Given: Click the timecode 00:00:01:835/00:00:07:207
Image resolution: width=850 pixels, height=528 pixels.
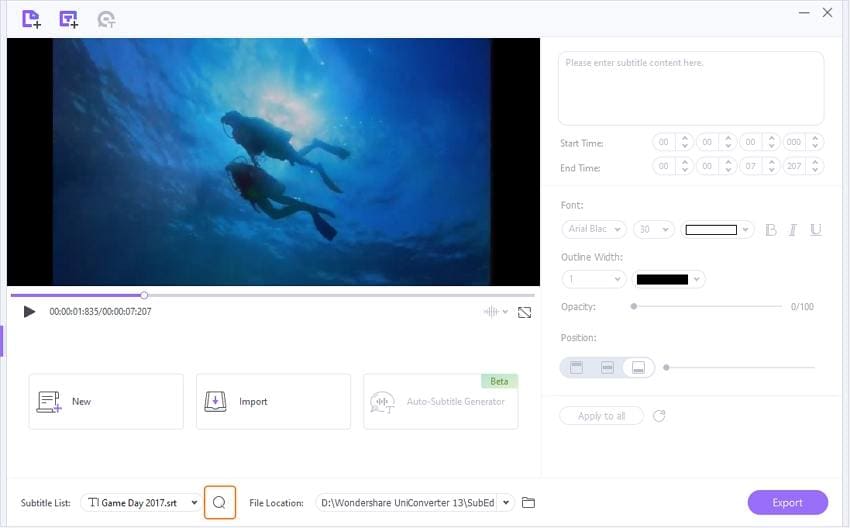Looking at the screenshot, I should coord(100,312).
